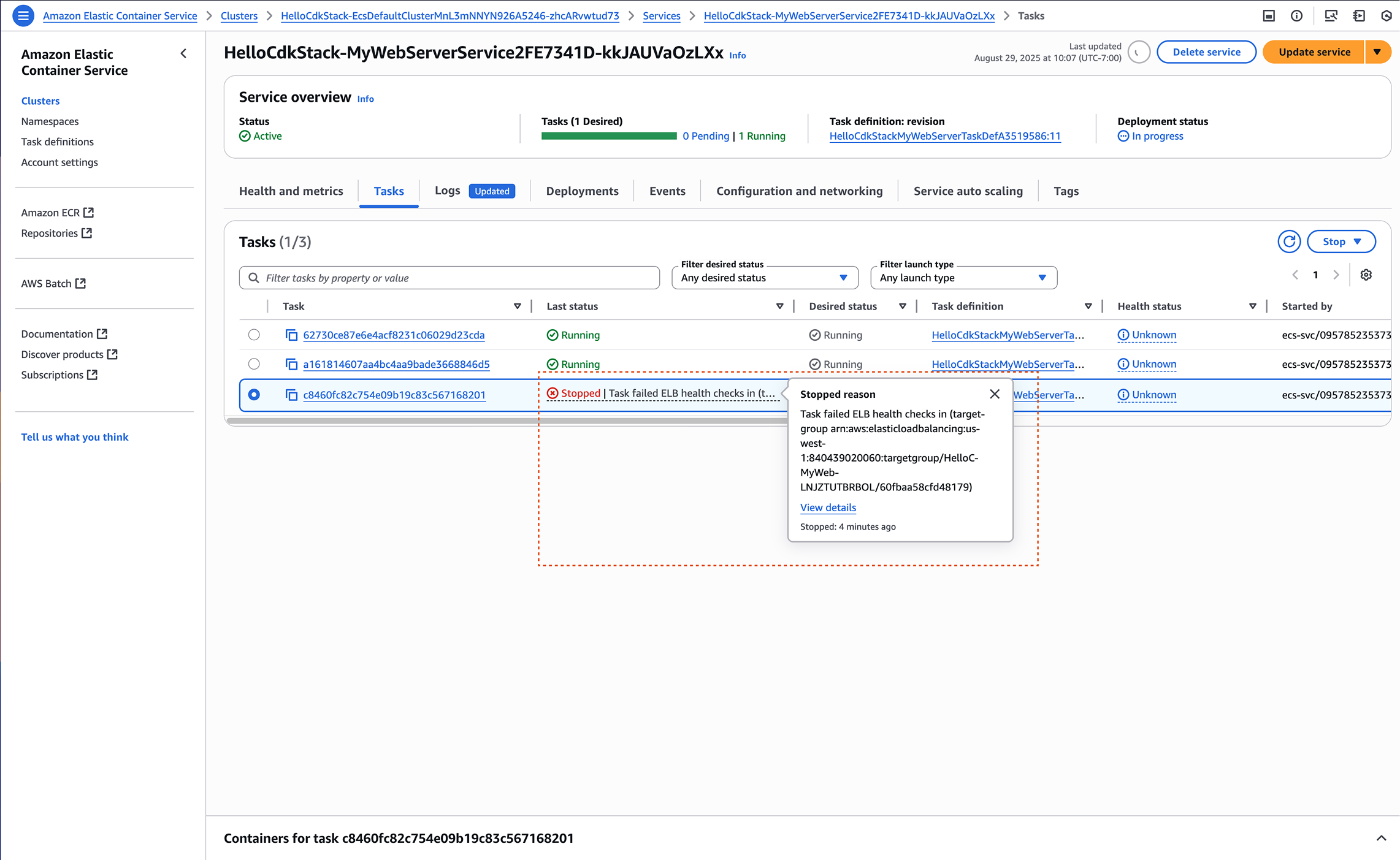Sort by Last status column

pos(780,306)
